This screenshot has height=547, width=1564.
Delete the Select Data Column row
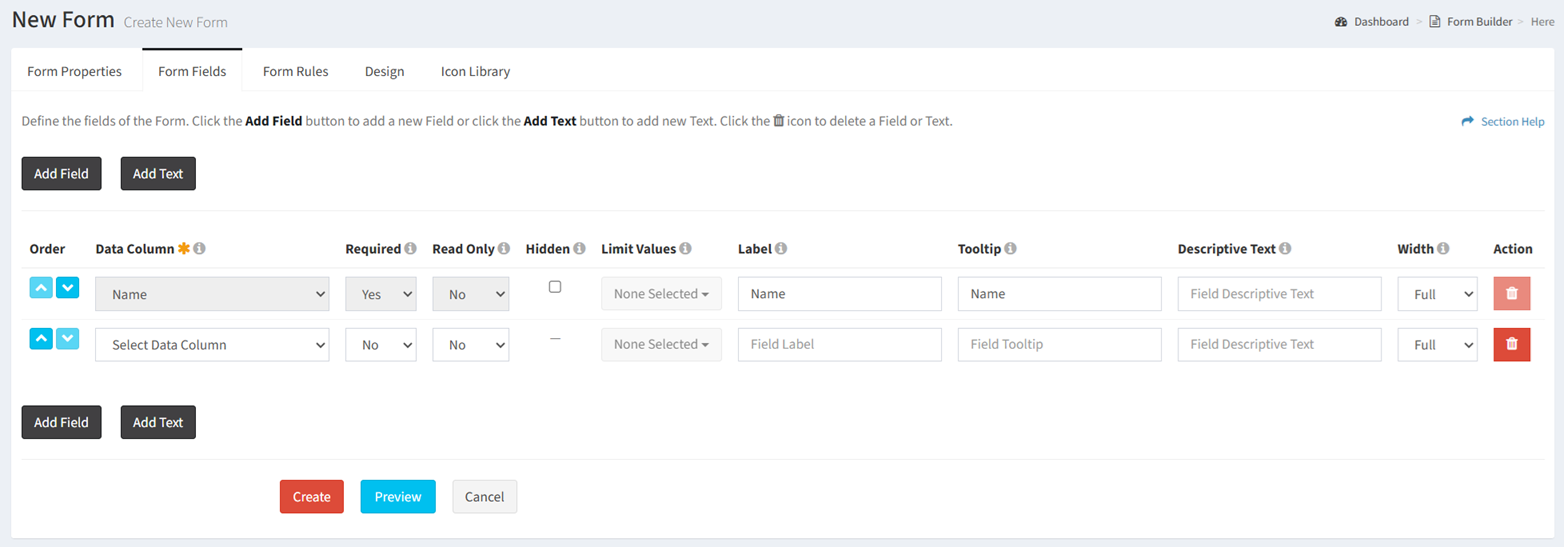click(1511, 344)
